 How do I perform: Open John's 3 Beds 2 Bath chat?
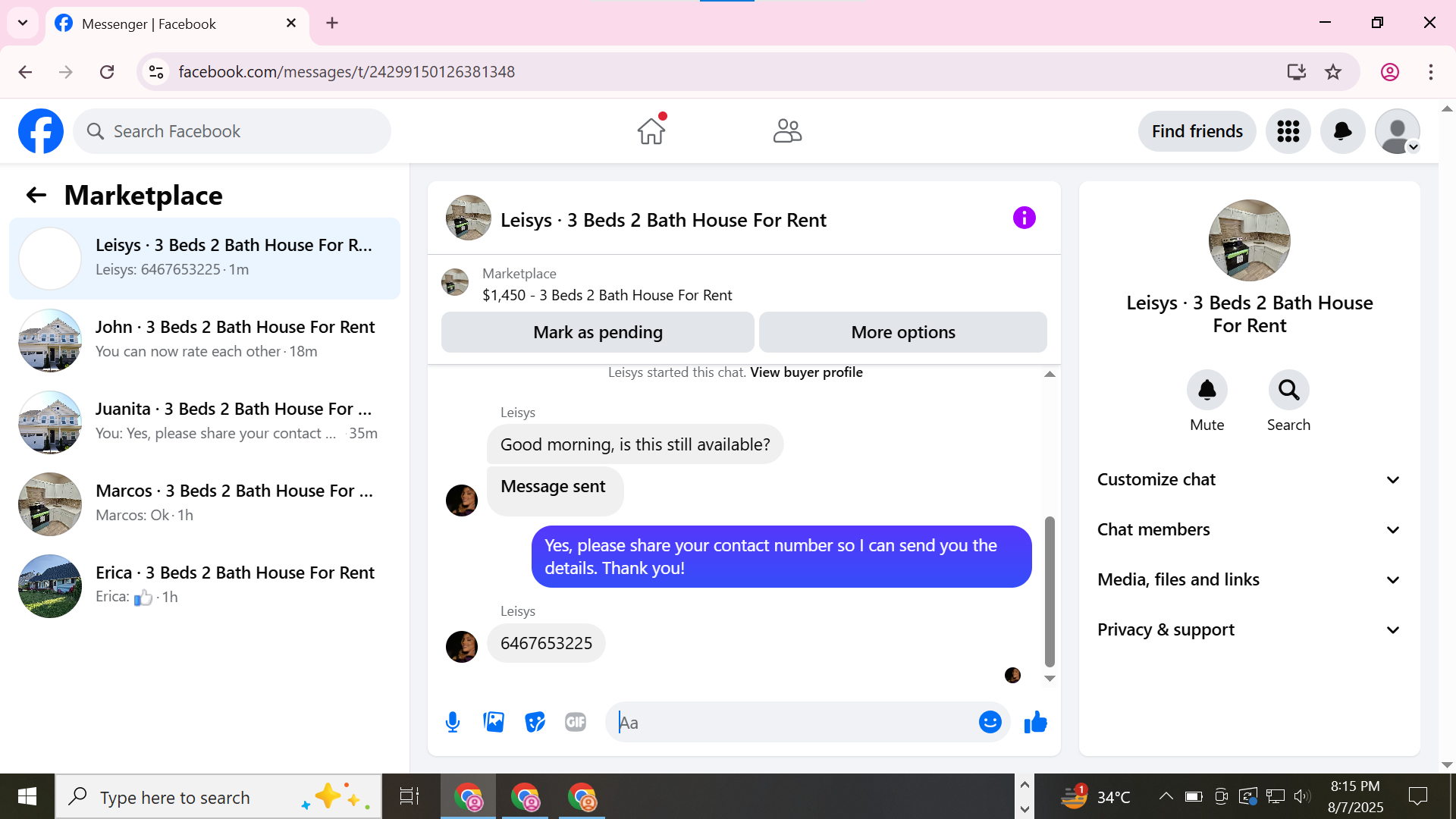pos(205,340)
